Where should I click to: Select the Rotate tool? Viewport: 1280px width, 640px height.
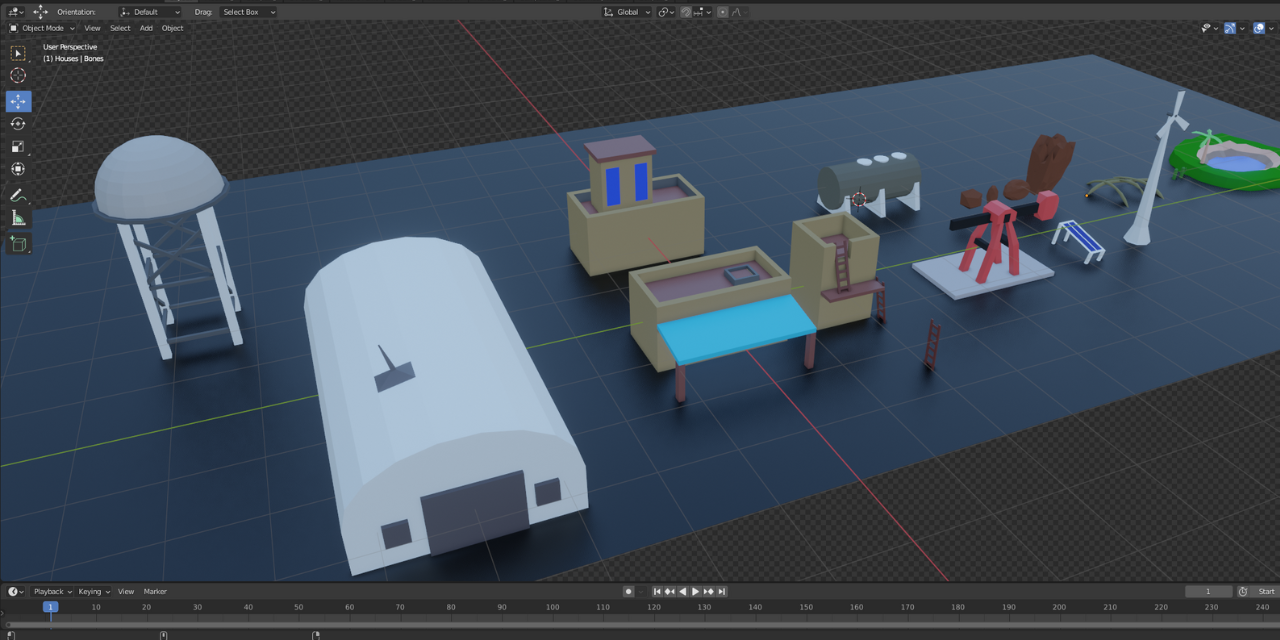18,123
